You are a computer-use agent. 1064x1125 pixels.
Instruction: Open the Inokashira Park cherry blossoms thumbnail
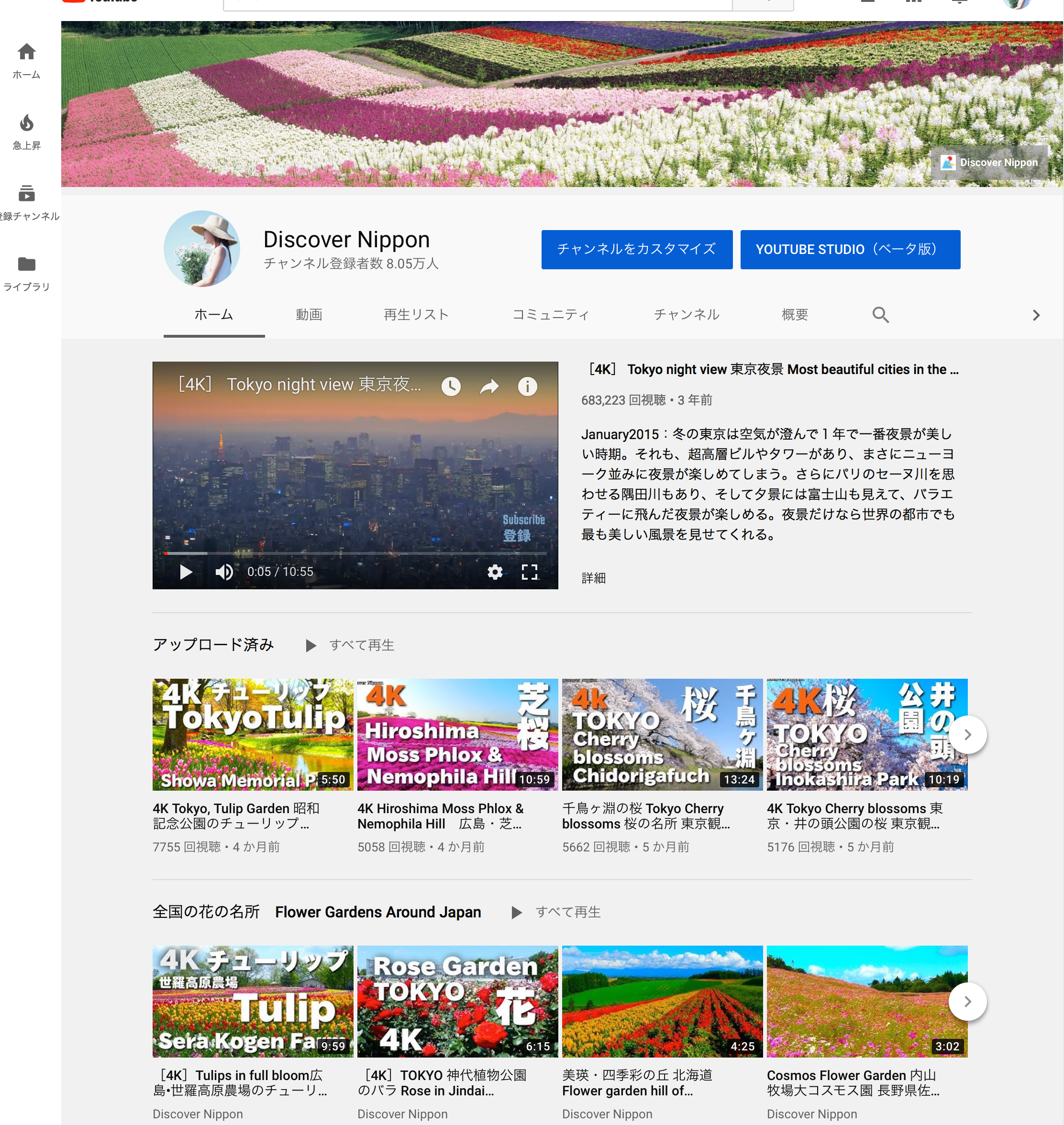pyautogui.click(x=867, y=734)
